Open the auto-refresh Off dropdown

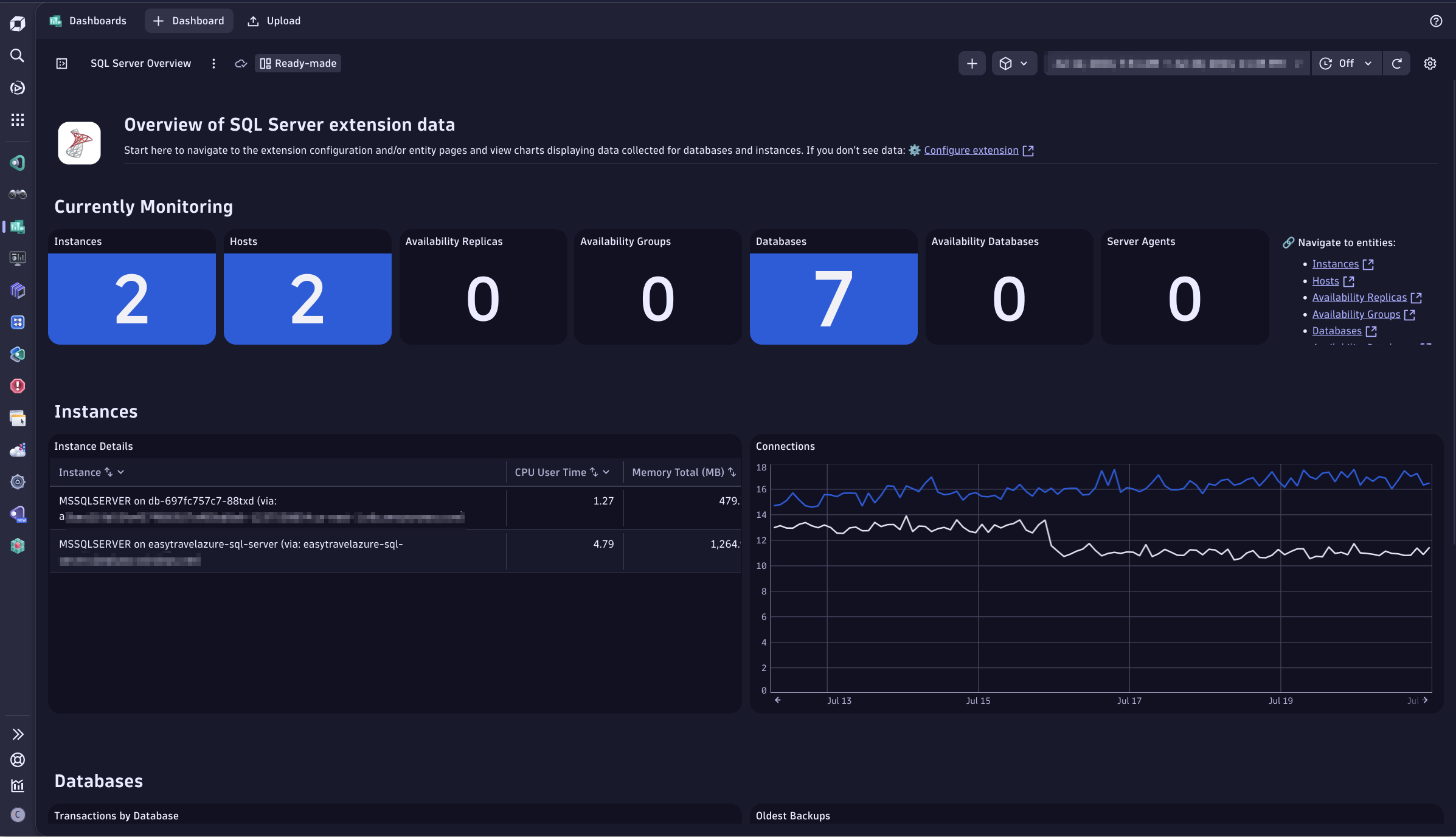[1346, 63]
